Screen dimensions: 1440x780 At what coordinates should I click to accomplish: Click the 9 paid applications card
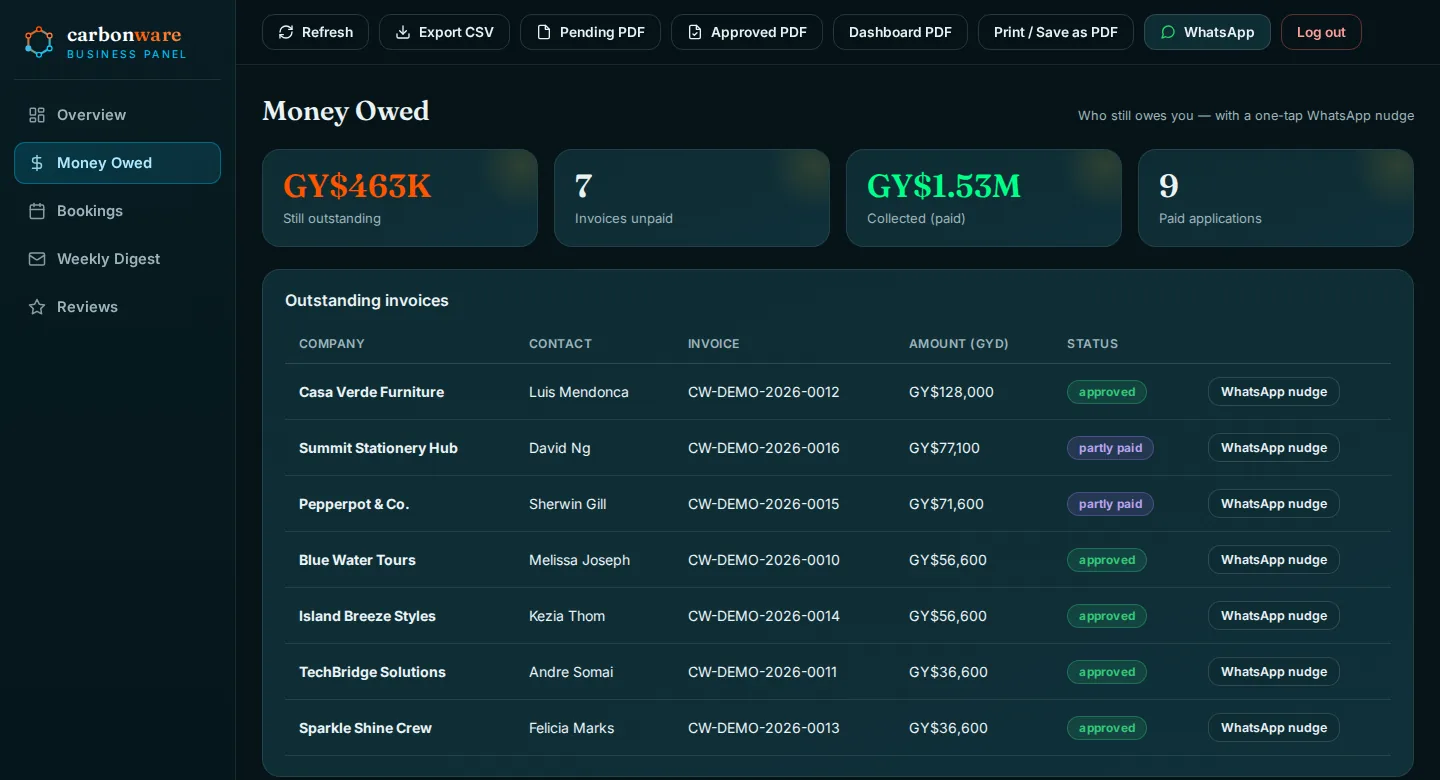point(1276,198)
